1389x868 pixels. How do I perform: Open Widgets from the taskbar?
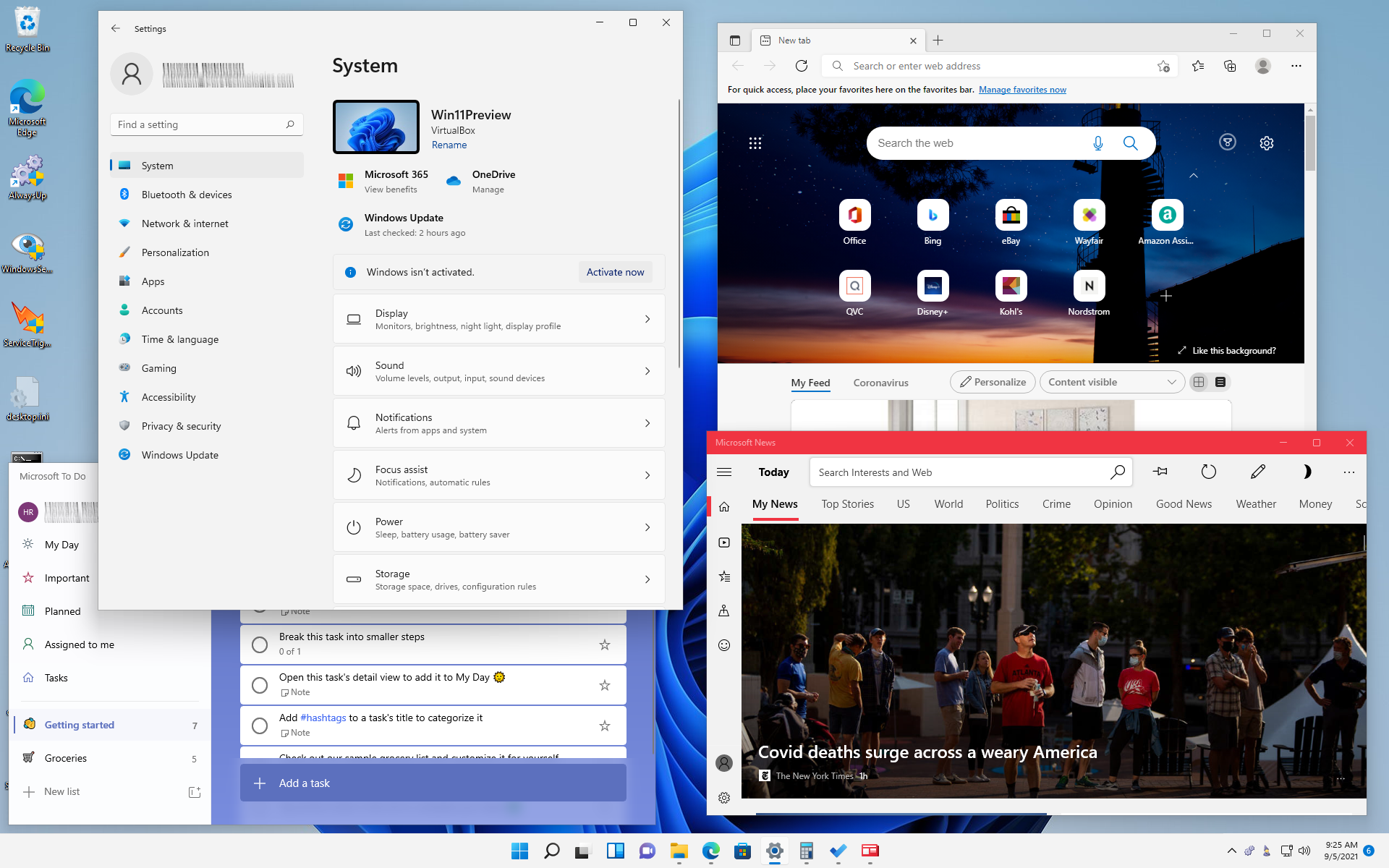(616, 851)
